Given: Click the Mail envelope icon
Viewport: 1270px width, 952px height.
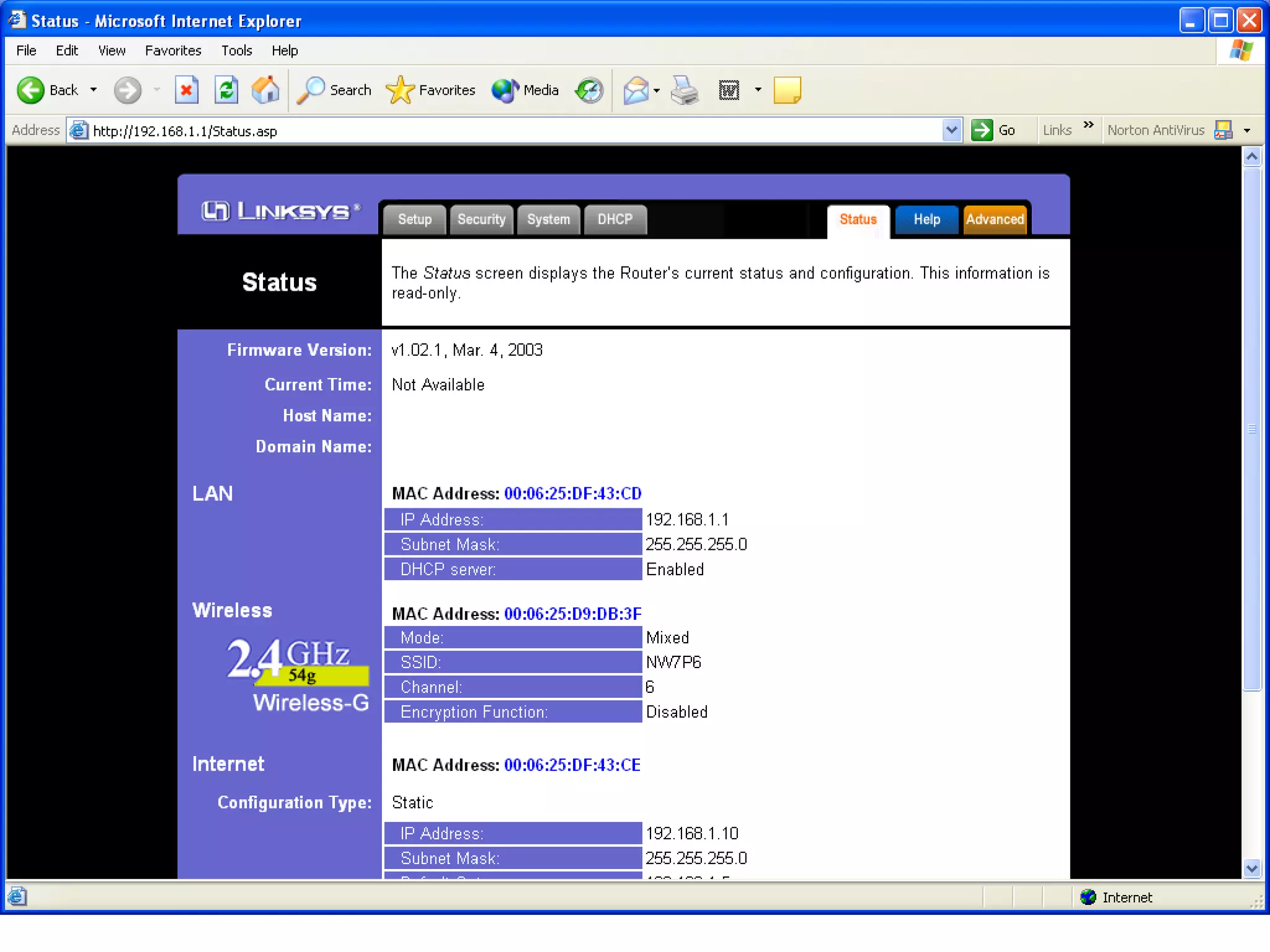Looking at the screenshot, I should [x=636, y=90].
